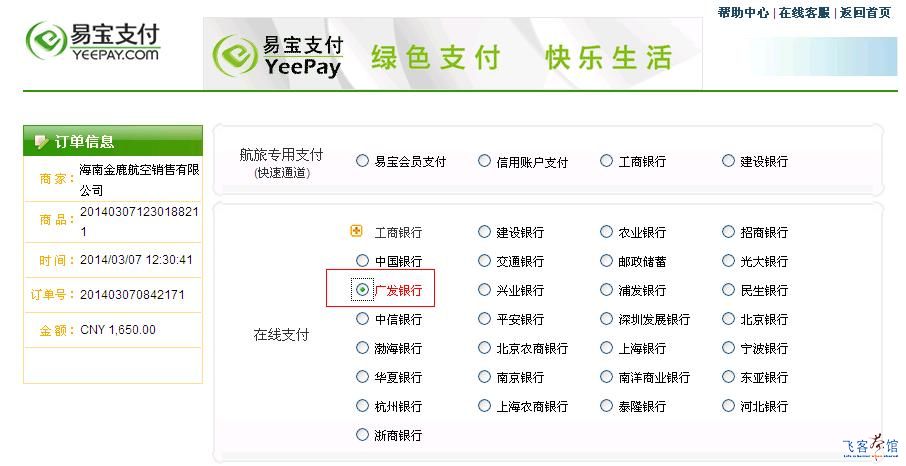
Task: Select 易宝会员支付 radio option
Action: click(x=362, y=161)
